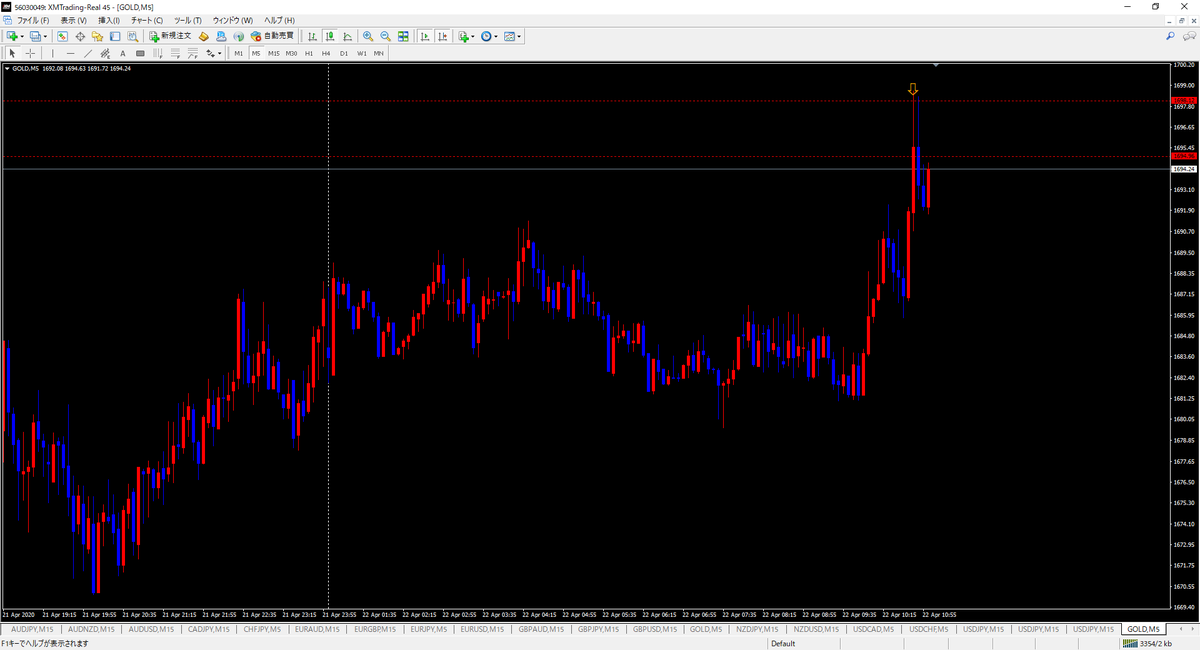1200x650 pixels.
Task: Select the text (A) tool
Action: click(123, 53)
